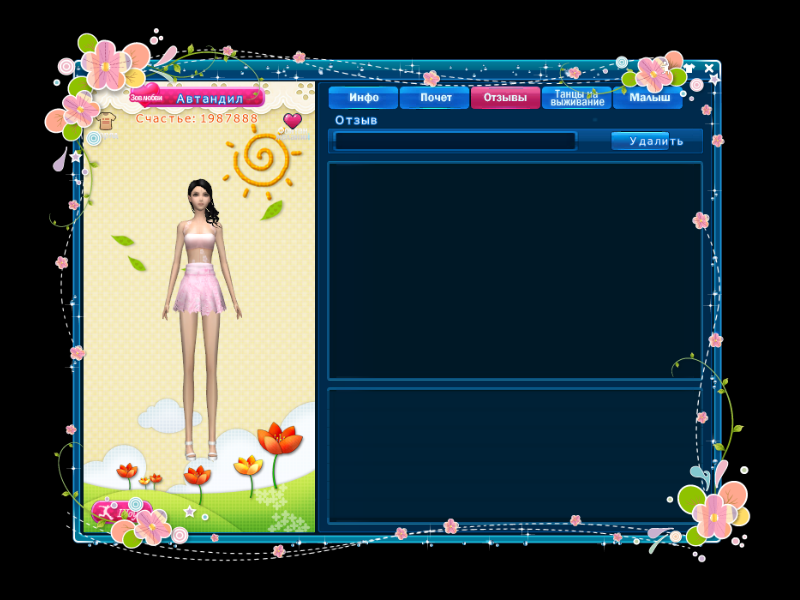Viewport: 800px width, 600px height.
Task: Focus the Отзыв text input field
Action: pyautogui.click(x=455, y=141)
